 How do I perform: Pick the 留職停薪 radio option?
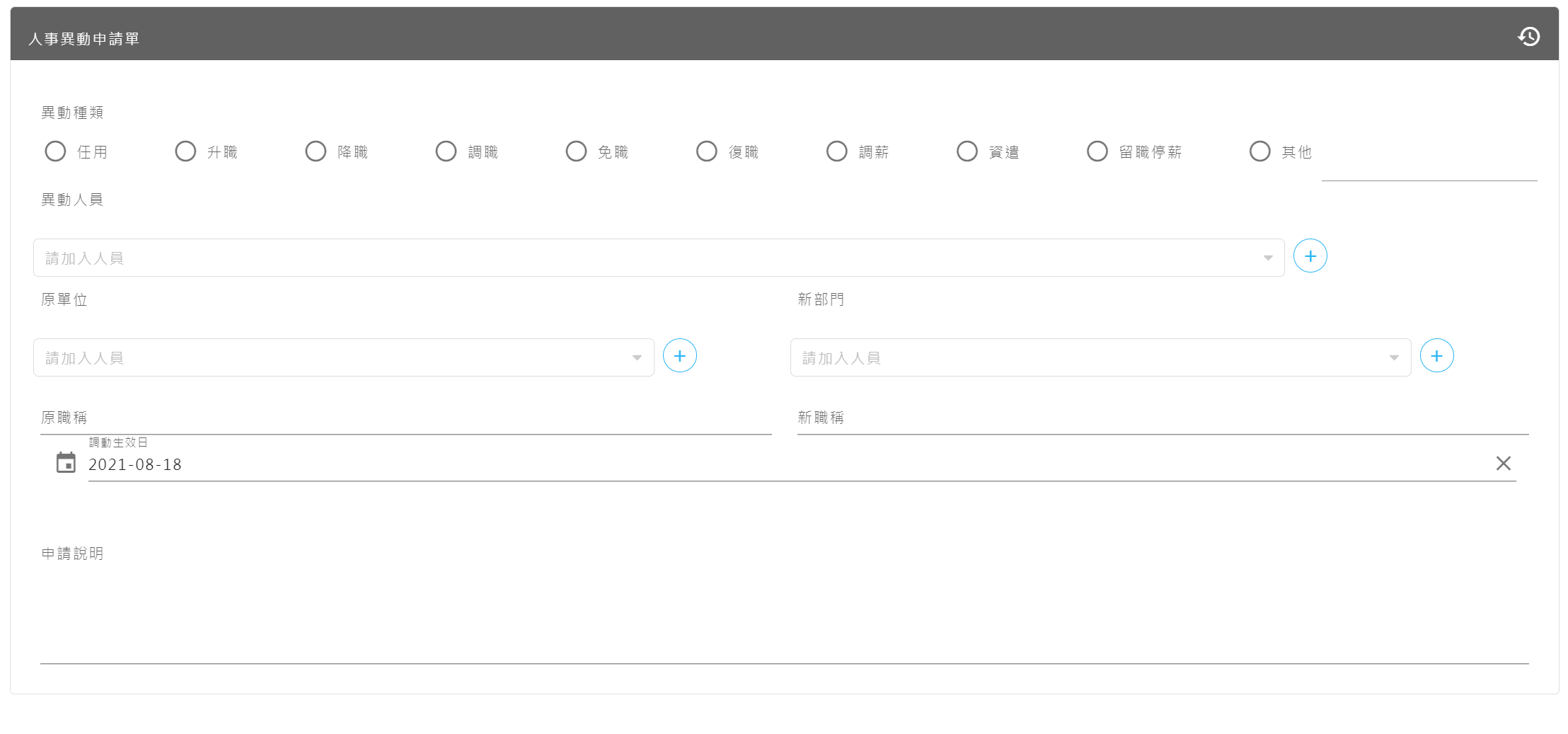pos(1097,151)
